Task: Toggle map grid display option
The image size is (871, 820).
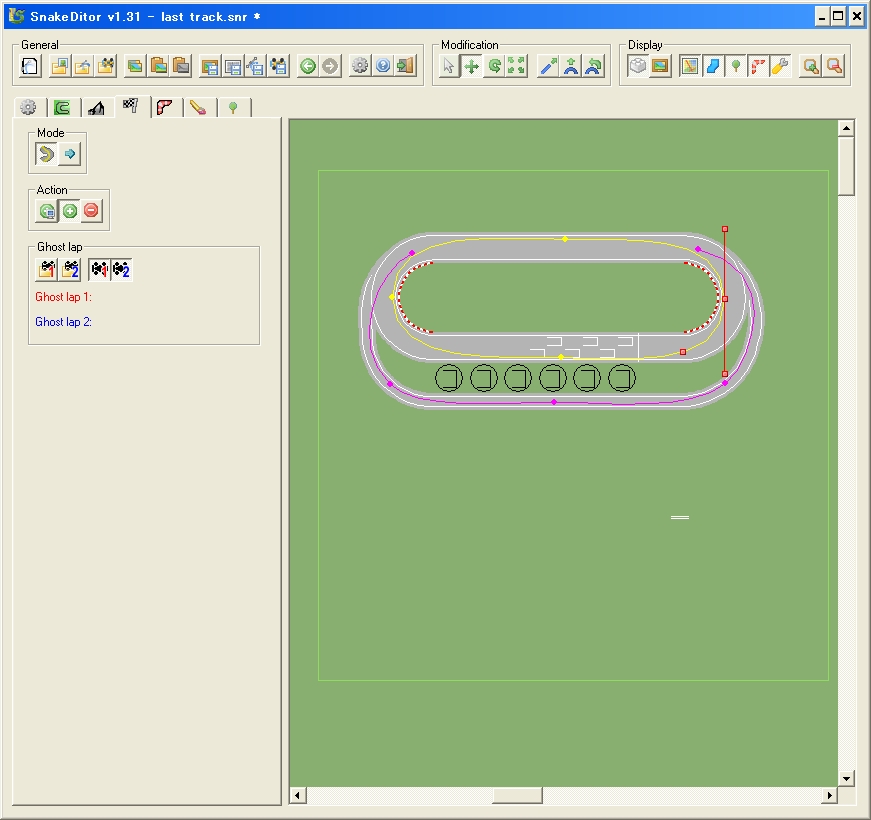Action: (x=690, y=66)
